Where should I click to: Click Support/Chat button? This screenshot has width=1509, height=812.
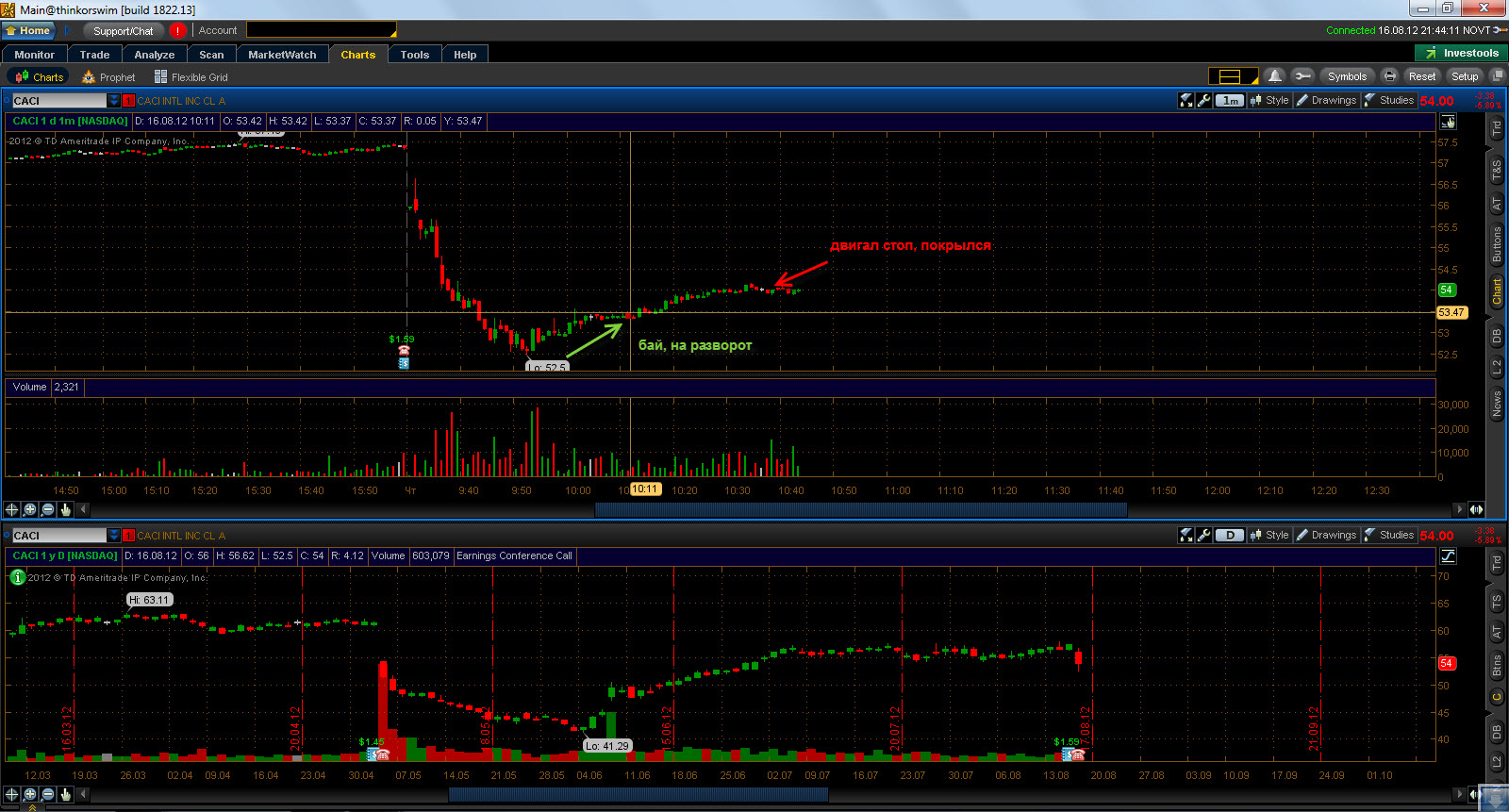[x=123, y=30]
